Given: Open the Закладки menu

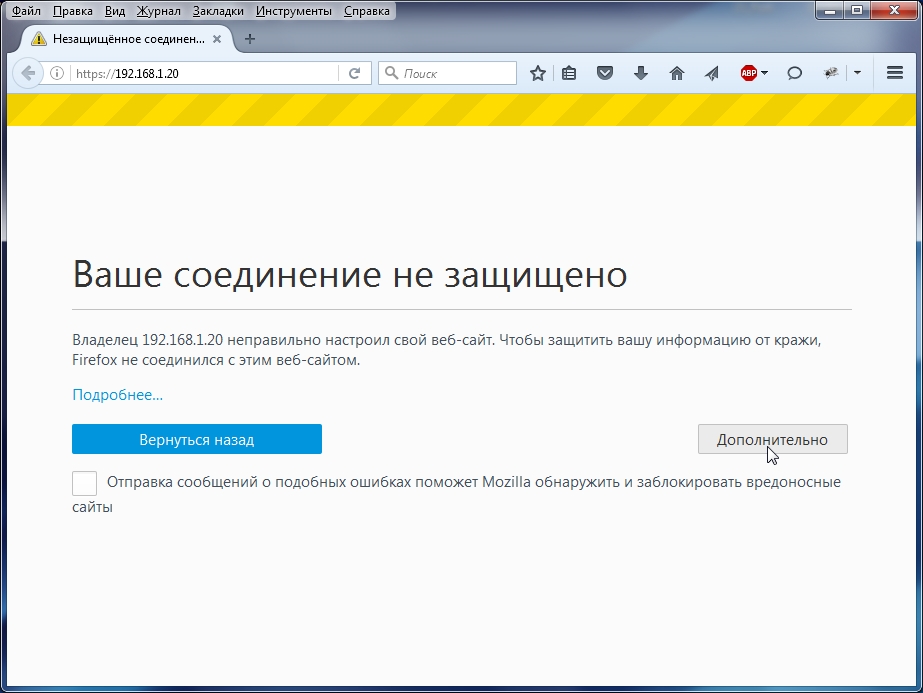Looking at the screenshot, I should click(218, 11).
